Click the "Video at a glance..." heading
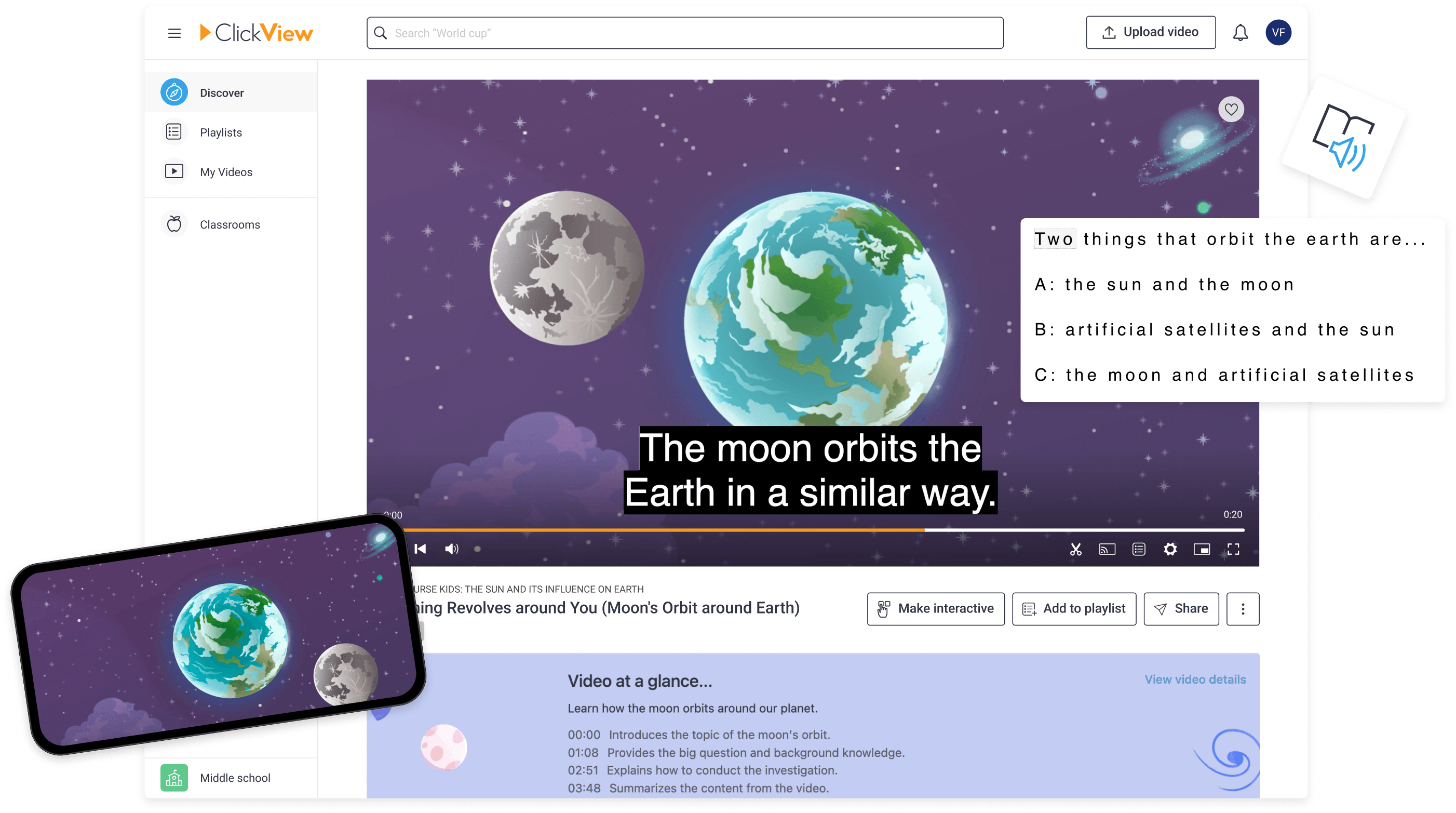 640,681
